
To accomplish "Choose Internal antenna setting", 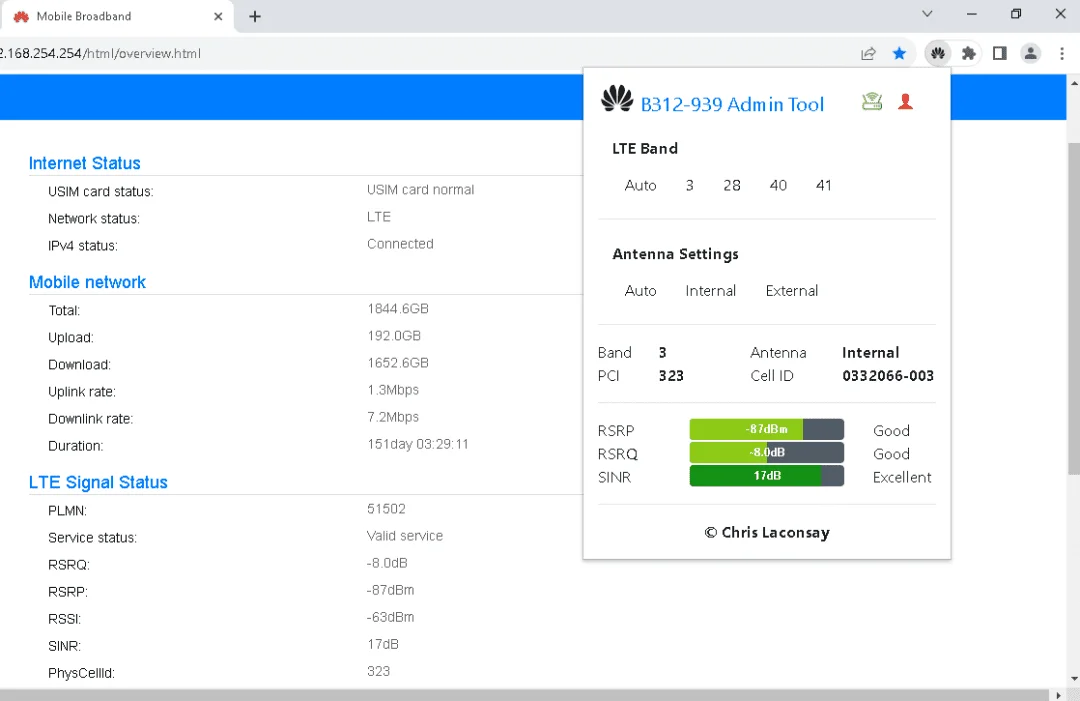I will (x=711, y=291).
